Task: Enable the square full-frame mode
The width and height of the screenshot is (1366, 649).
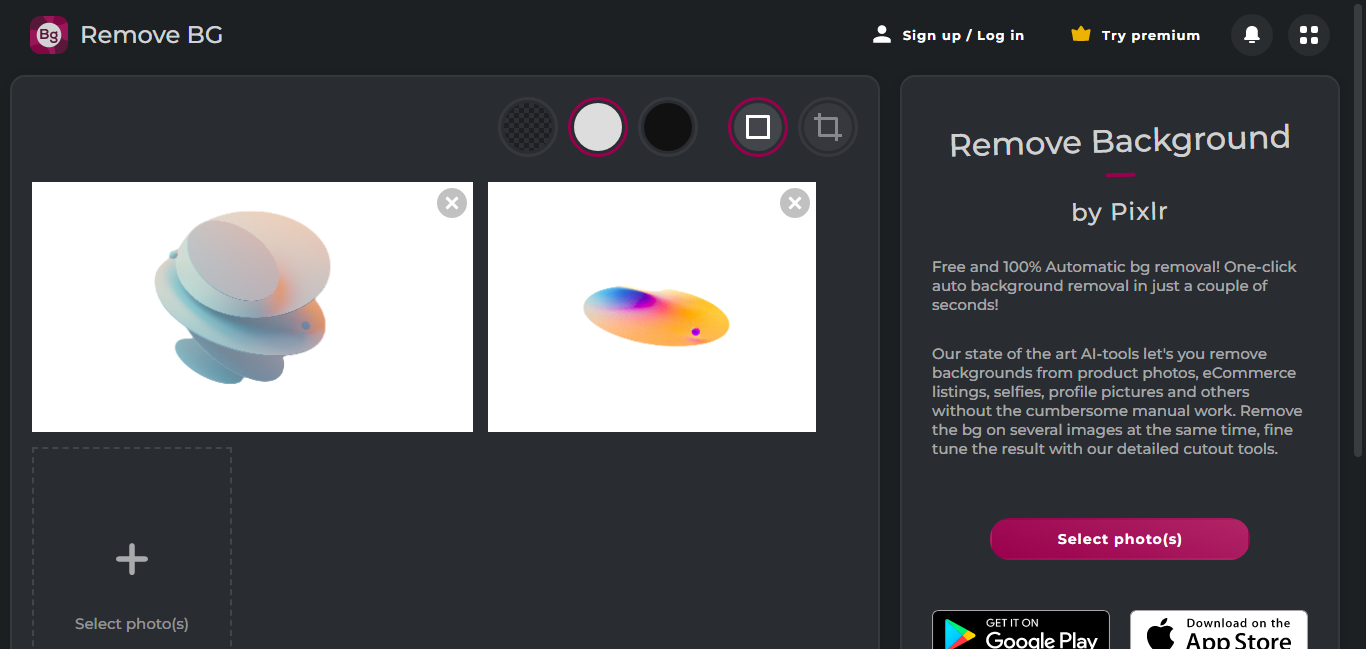Action: [758, 127]
